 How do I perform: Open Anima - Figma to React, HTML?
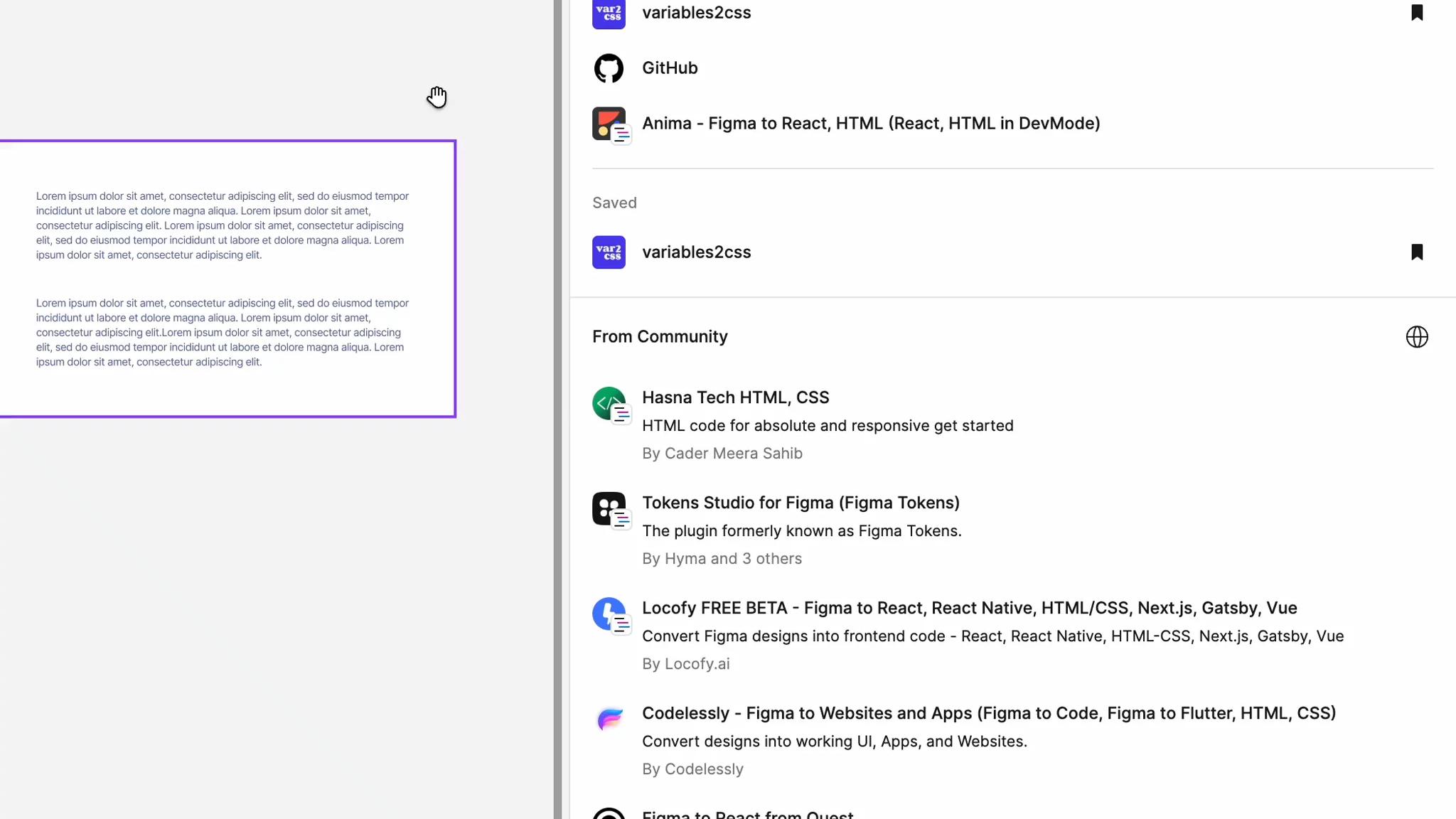(x=871, y=123)
